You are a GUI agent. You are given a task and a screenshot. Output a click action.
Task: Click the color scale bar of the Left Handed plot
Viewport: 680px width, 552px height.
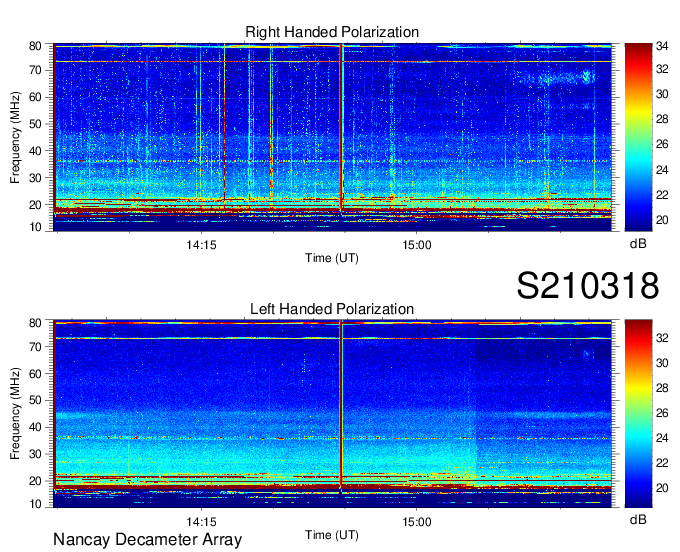click(x=638, y=414)
